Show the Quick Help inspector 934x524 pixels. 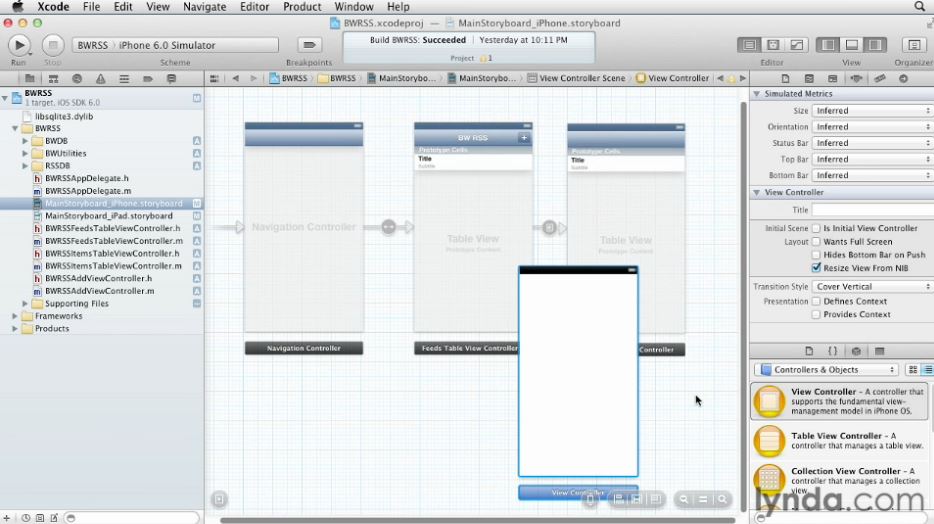pyautogui.click(x=809, y=79)
